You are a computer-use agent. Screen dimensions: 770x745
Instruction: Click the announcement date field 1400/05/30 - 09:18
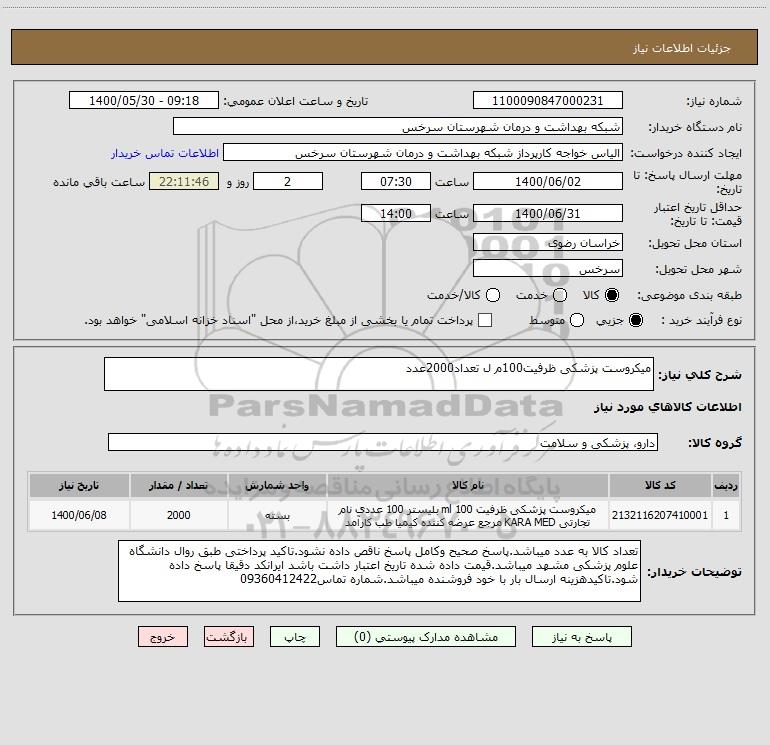(x=144, y=101)
